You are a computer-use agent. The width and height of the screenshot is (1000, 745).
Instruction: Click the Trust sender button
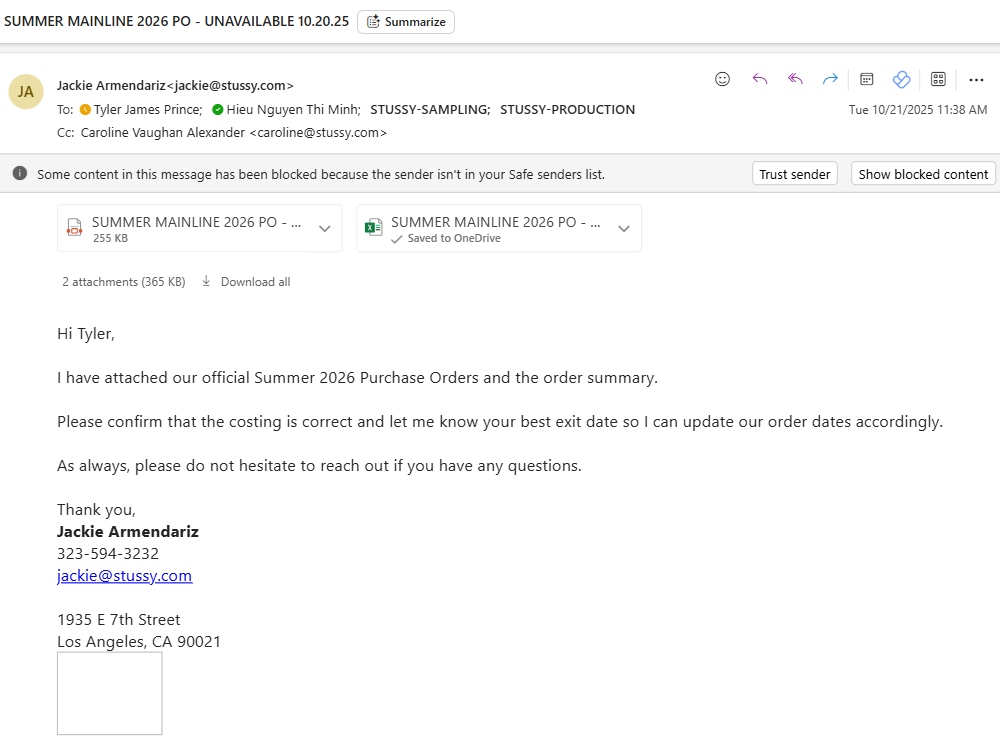(x=795, y=174)
